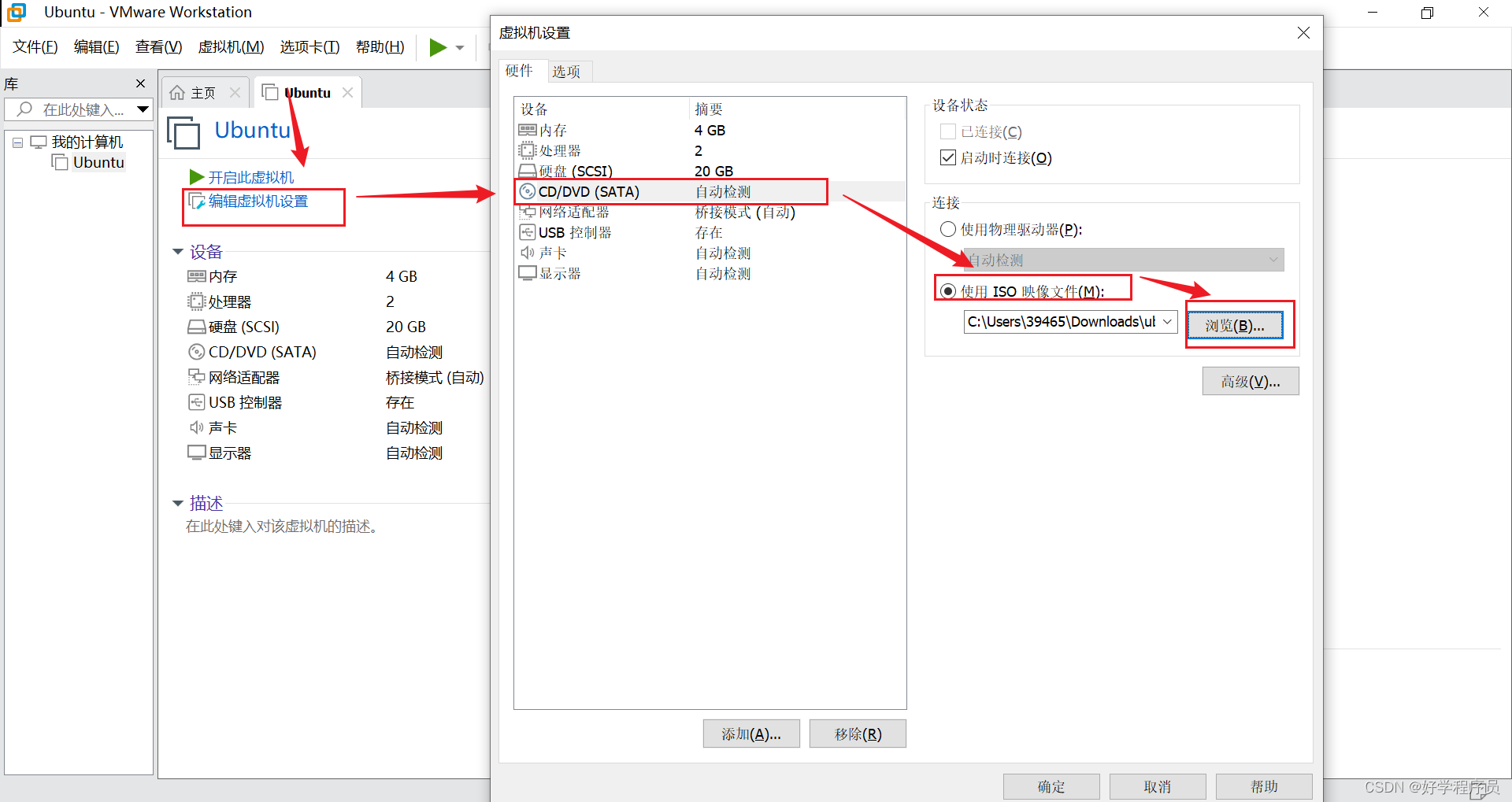Click 浏览(B)... button
The height and width of the screenshot is (802, 1512).
[x=1234, y=325]
